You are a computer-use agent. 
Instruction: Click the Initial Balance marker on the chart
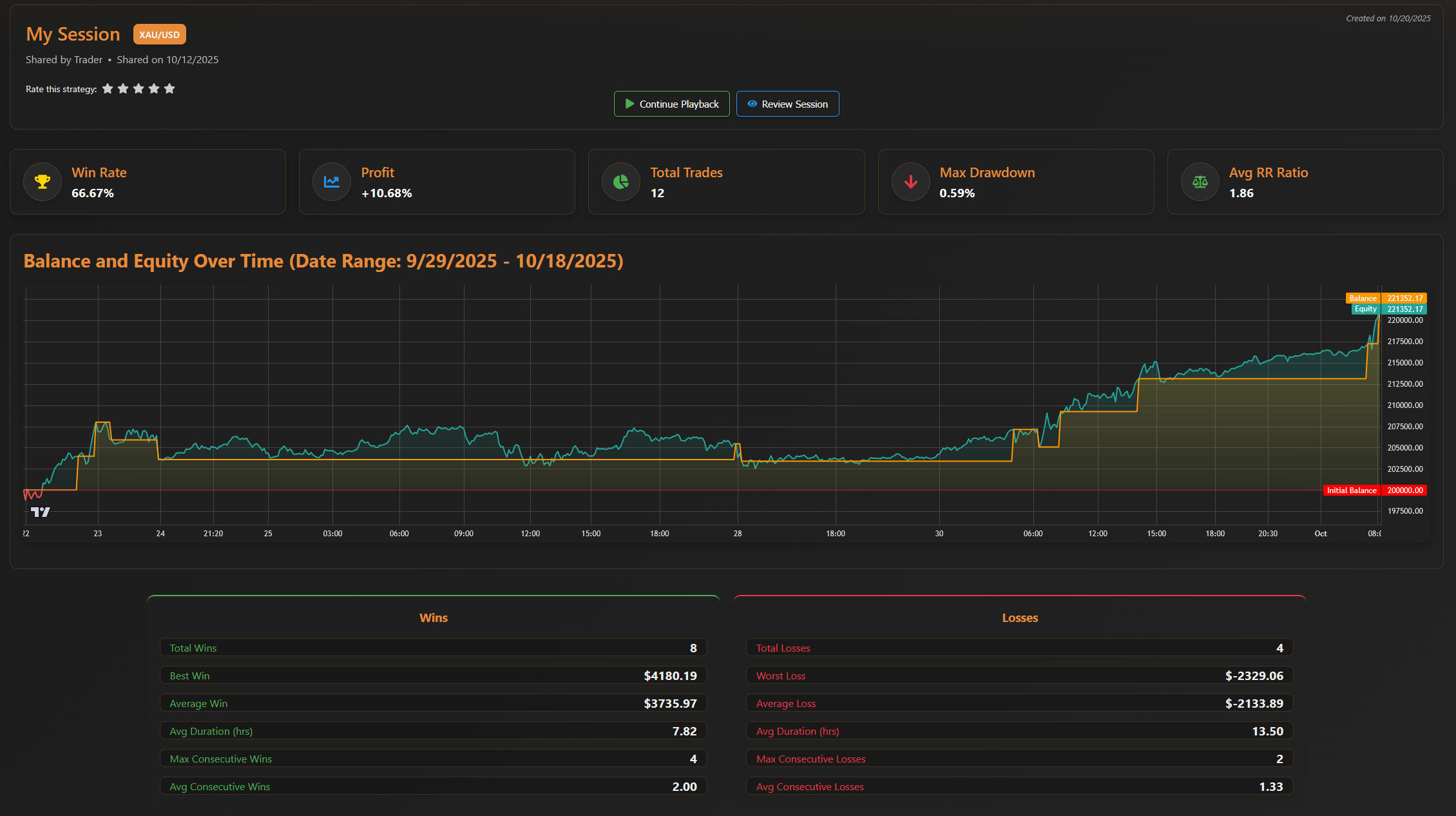pos(1352,490)
